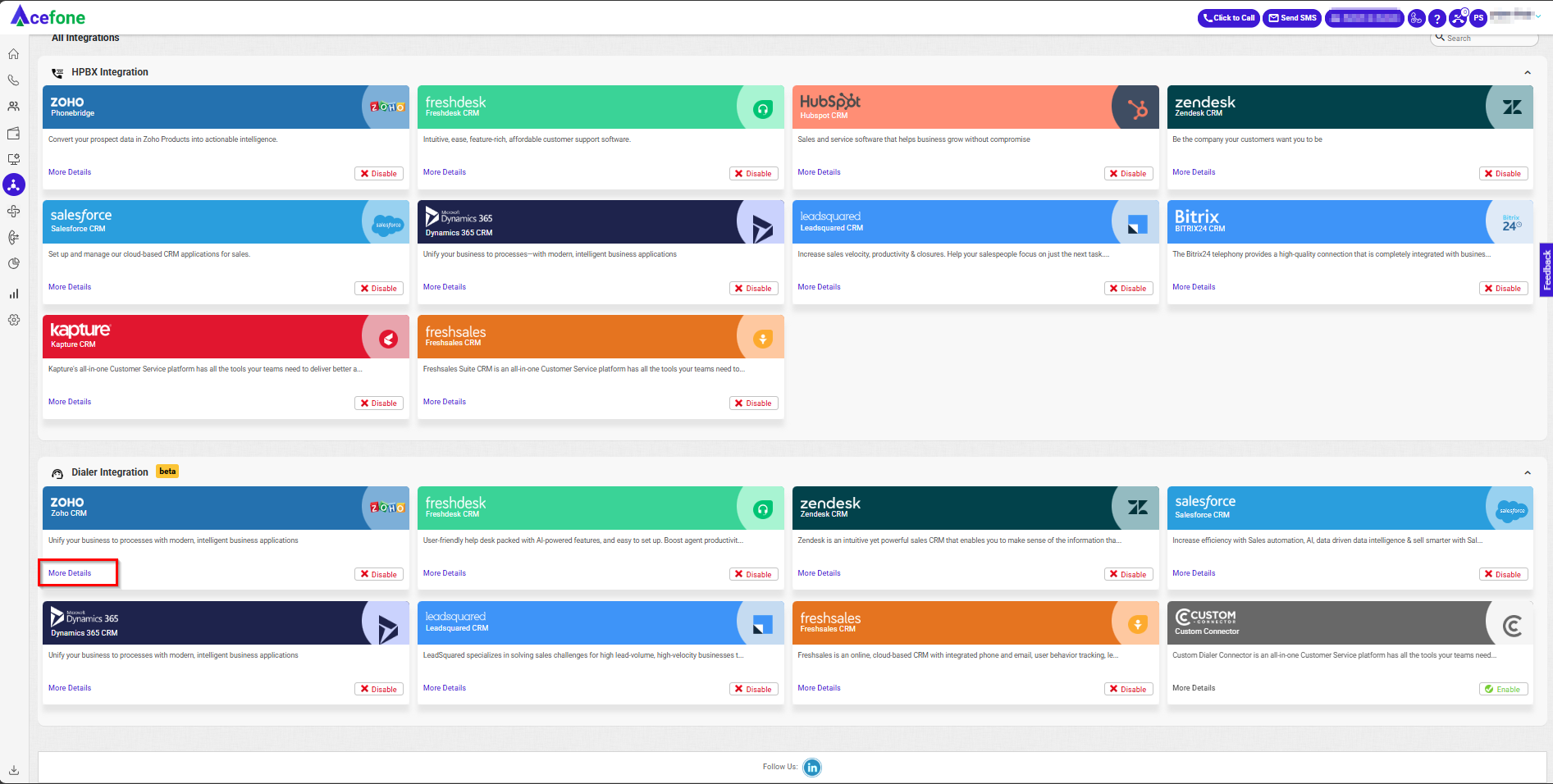
Task: Click the PS profile avatar
Action: coord(1478,18)
